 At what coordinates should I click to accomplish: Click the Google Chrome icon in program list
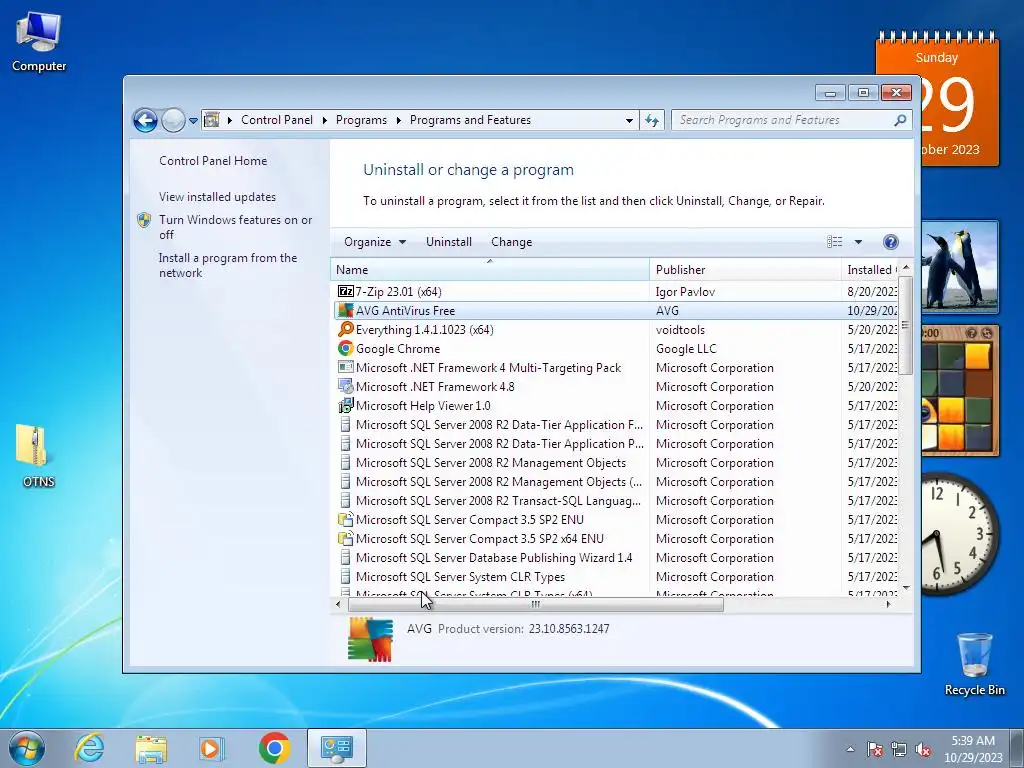click(345, 348)
